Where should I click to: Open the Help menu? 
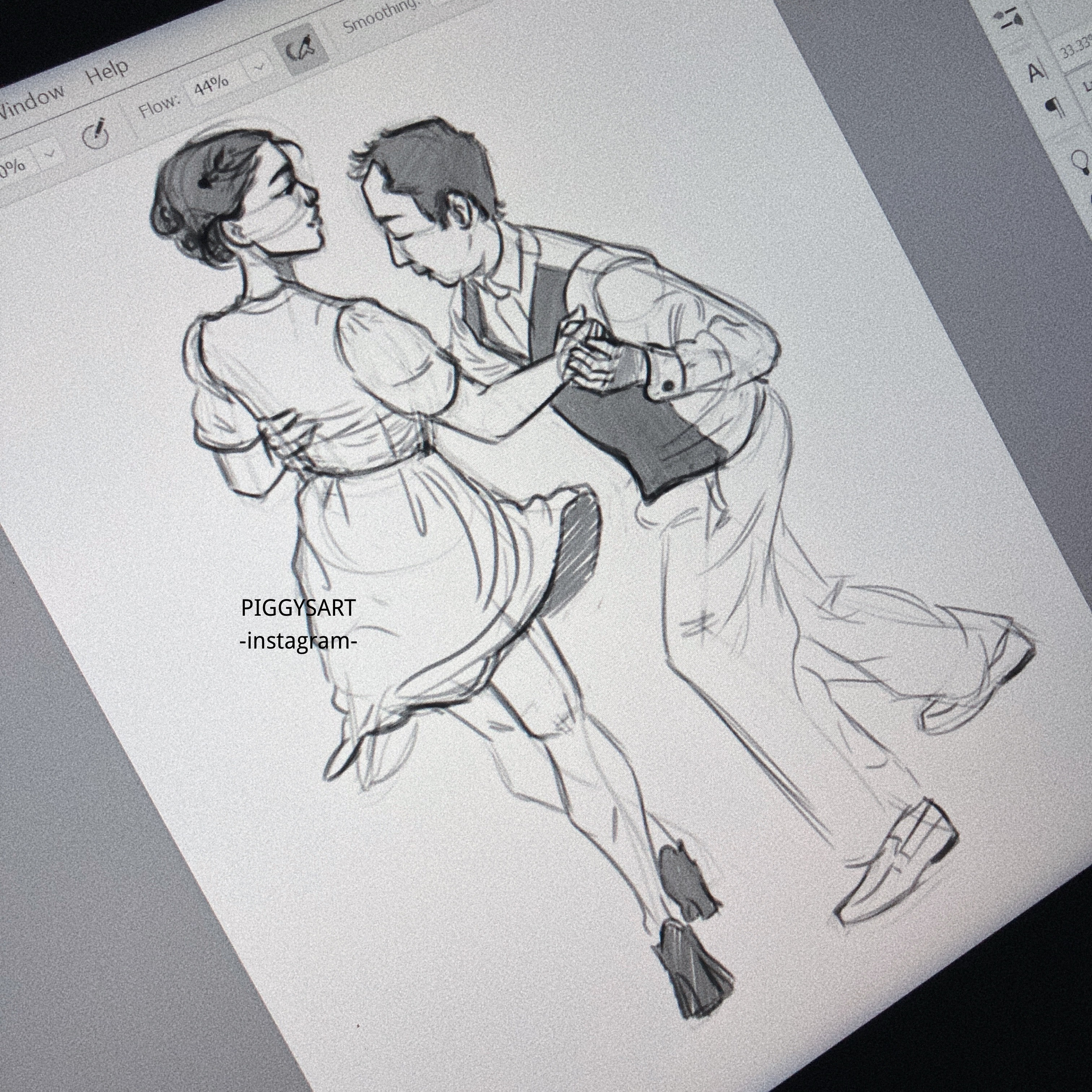point(107,72)
